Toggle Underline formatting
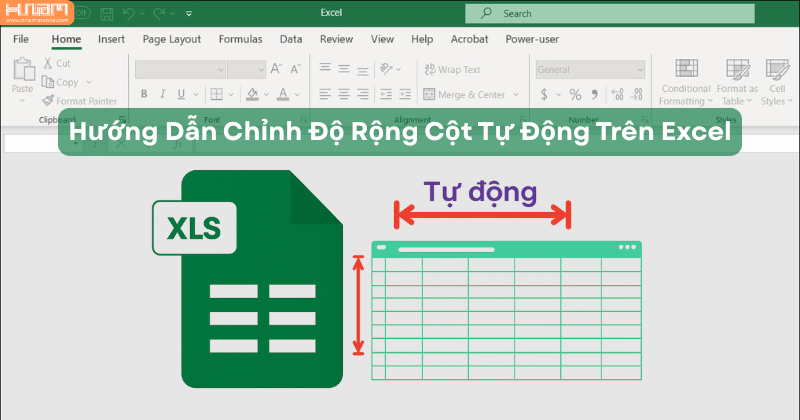800x420 pixels. (181, 94)
